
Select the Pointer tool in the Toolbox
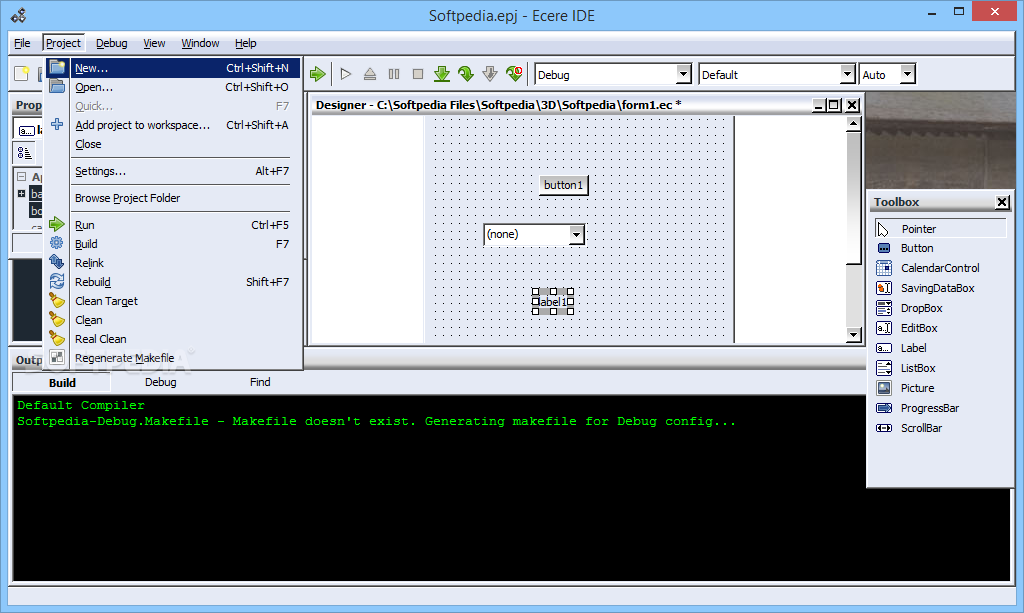pos(883,229)
